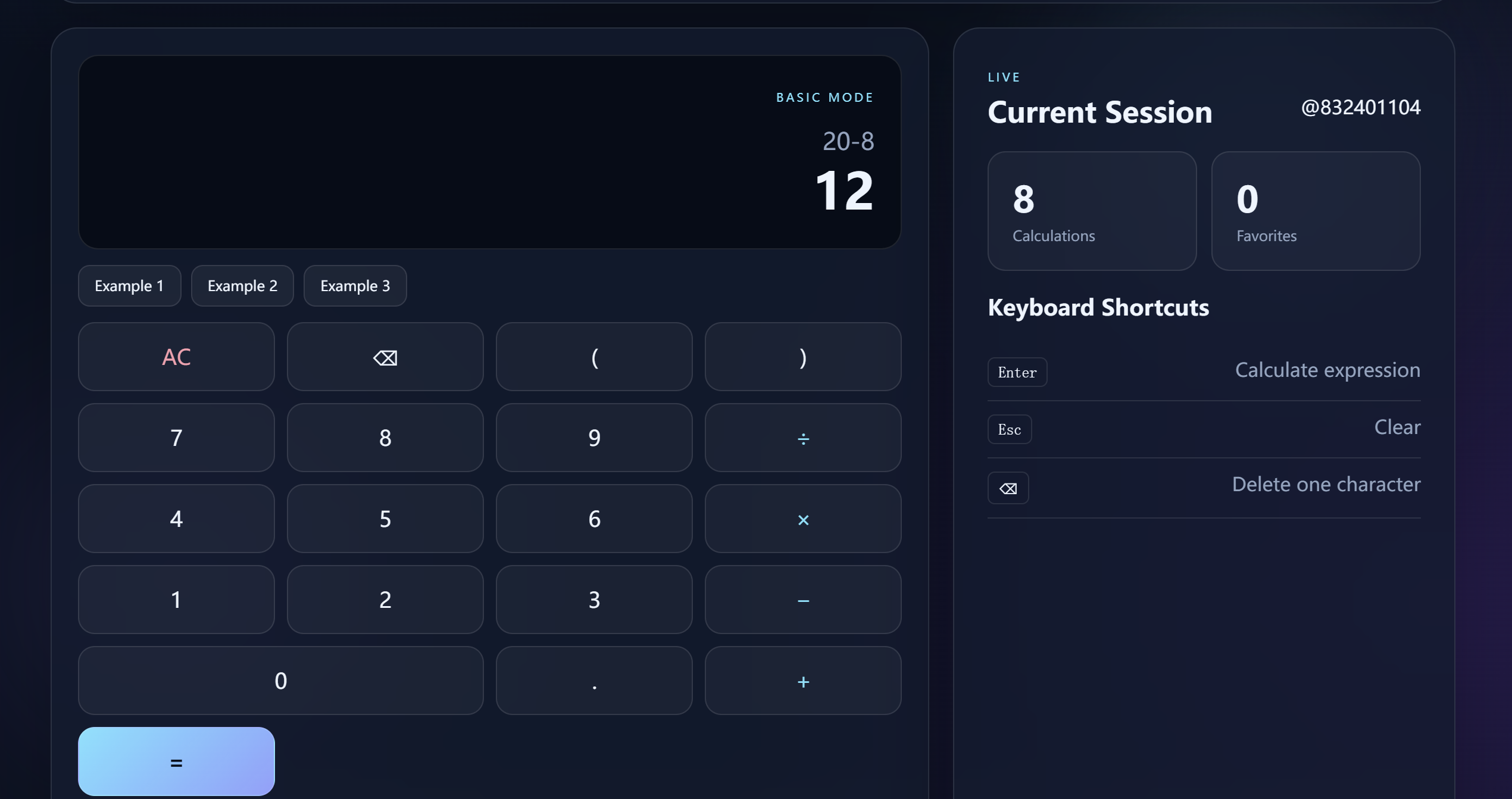Image resolution: width=1512 pixels, height=799 pixels.
Task: Click the session ID @832401104
Action: point(1360,107)
